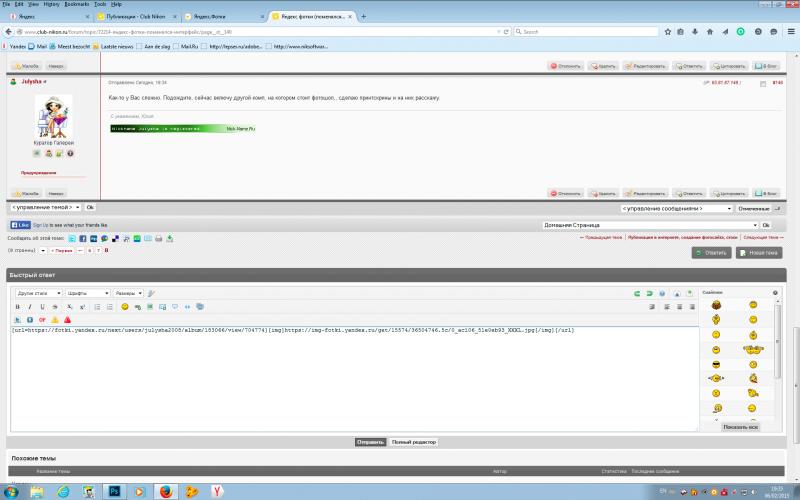Apply bold formatting in quick reply editor
Screen dimensions: 800x500
18,307
